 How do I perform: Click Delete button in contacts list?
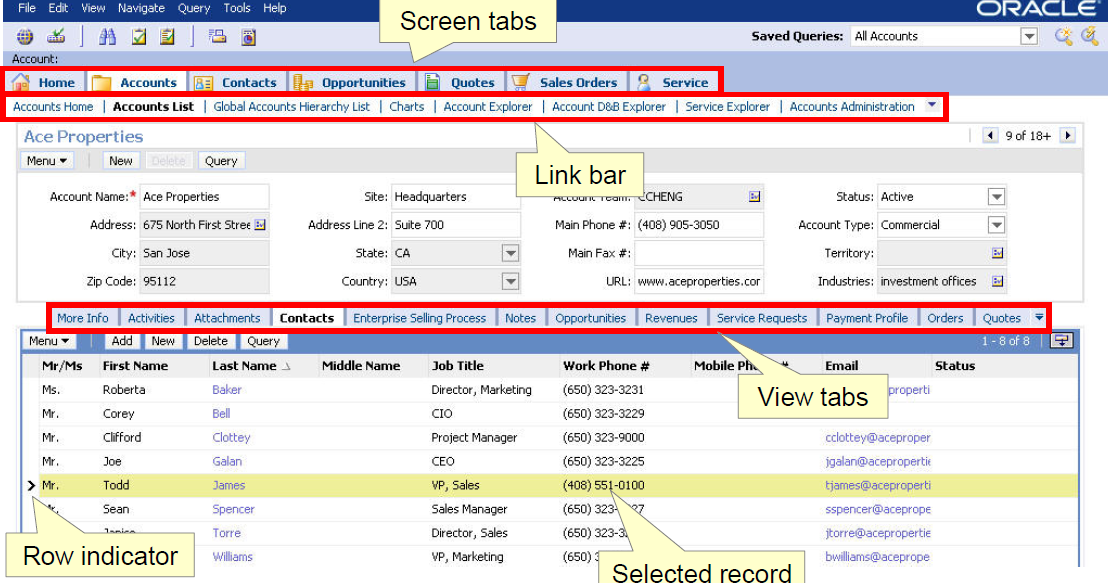[210, 341]
